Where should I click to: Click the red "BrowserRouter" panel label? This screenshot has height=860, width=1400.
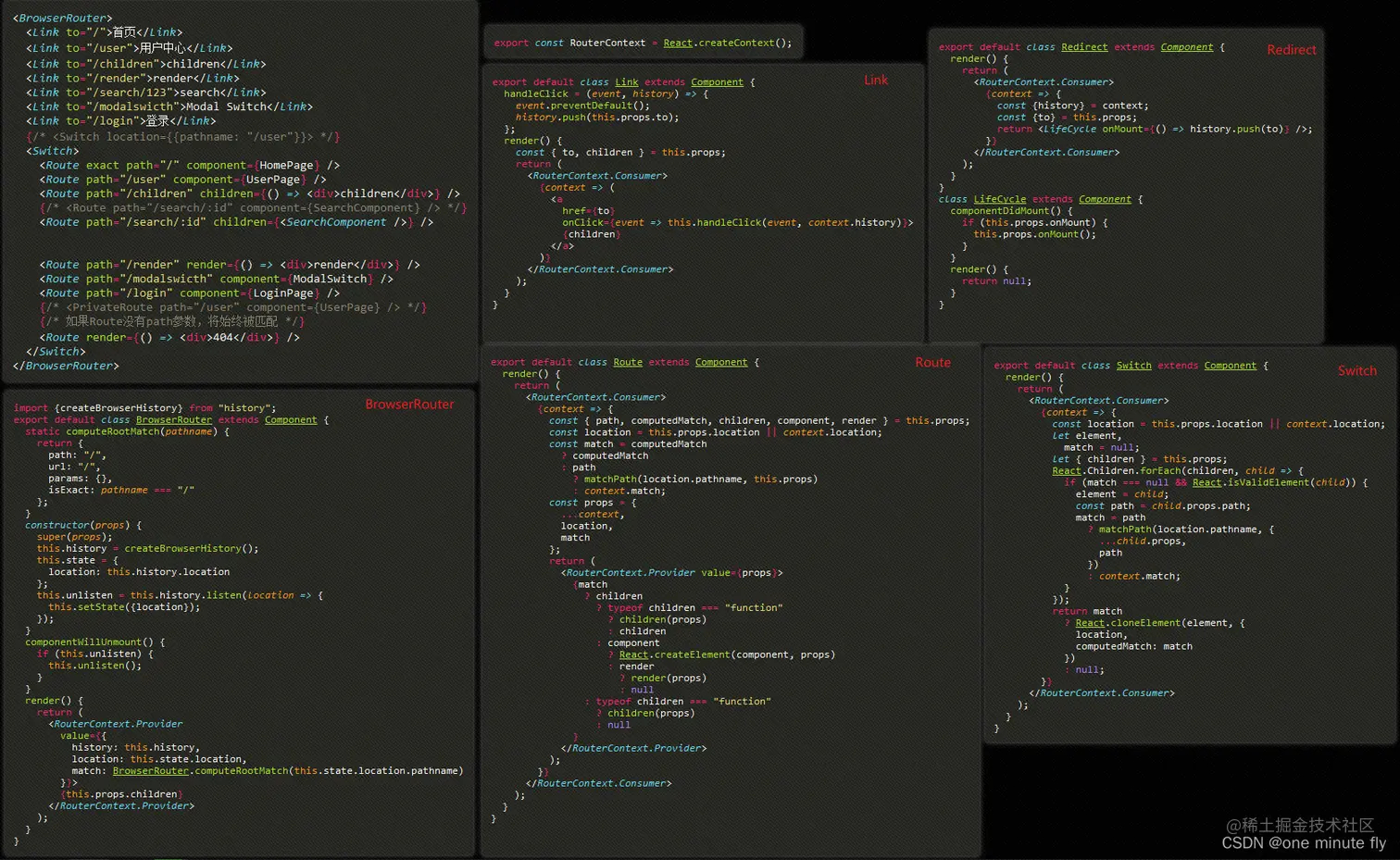(409, 405)
